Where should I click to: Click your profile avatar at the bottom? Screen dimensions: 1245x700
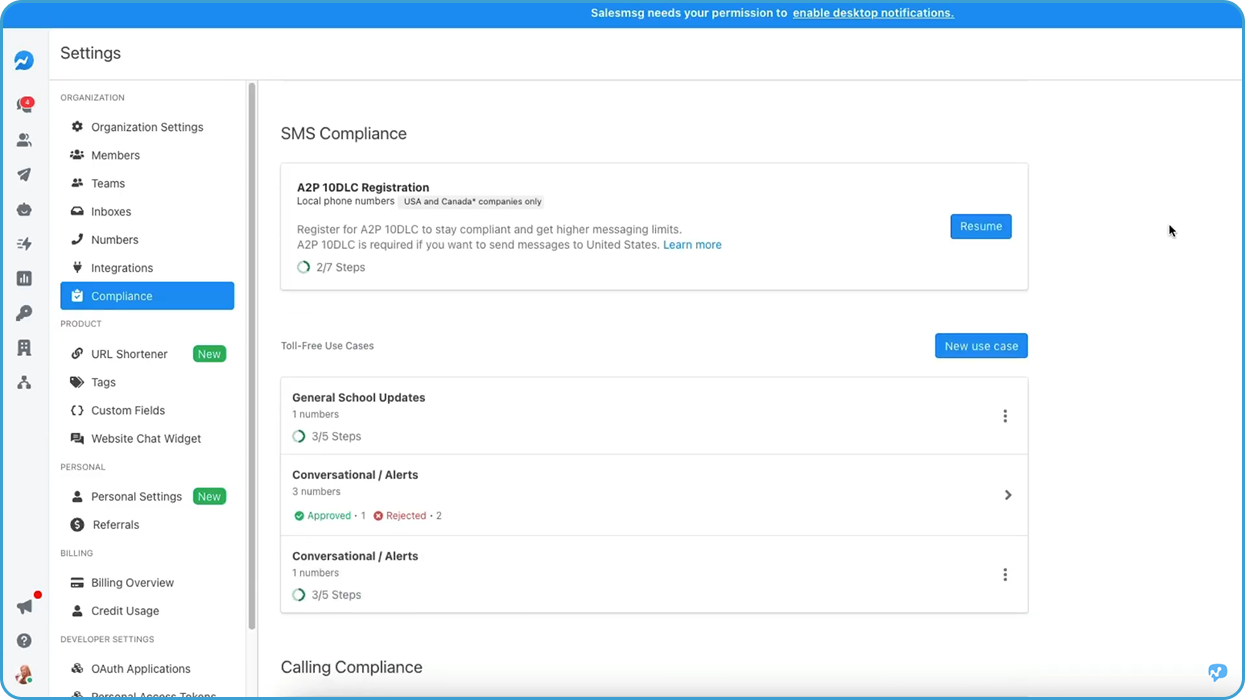coord(24,674)
